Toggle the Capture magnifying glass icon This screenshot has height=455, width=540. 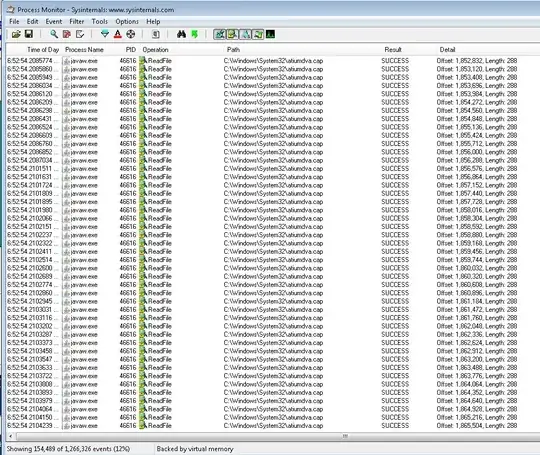[54, 34]
